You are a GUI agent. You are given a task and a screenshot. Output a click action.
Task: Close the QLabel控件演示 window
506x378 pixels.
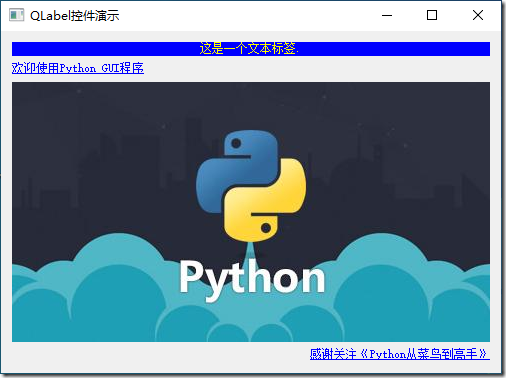pos(478,15)
